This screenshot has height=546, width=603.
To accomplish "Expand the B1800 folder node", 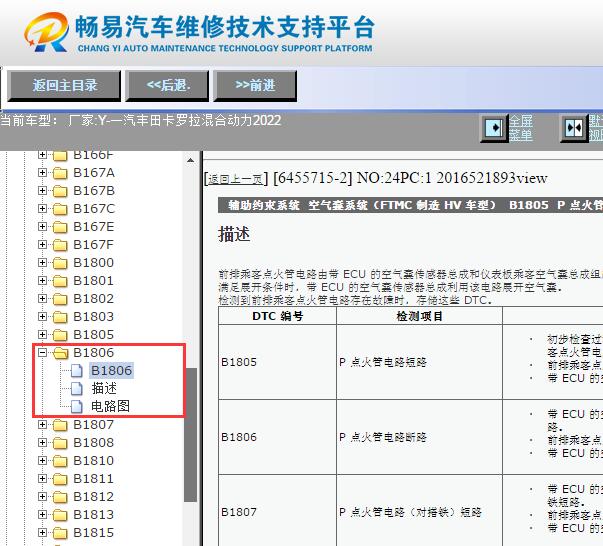I will click(43, 263).
